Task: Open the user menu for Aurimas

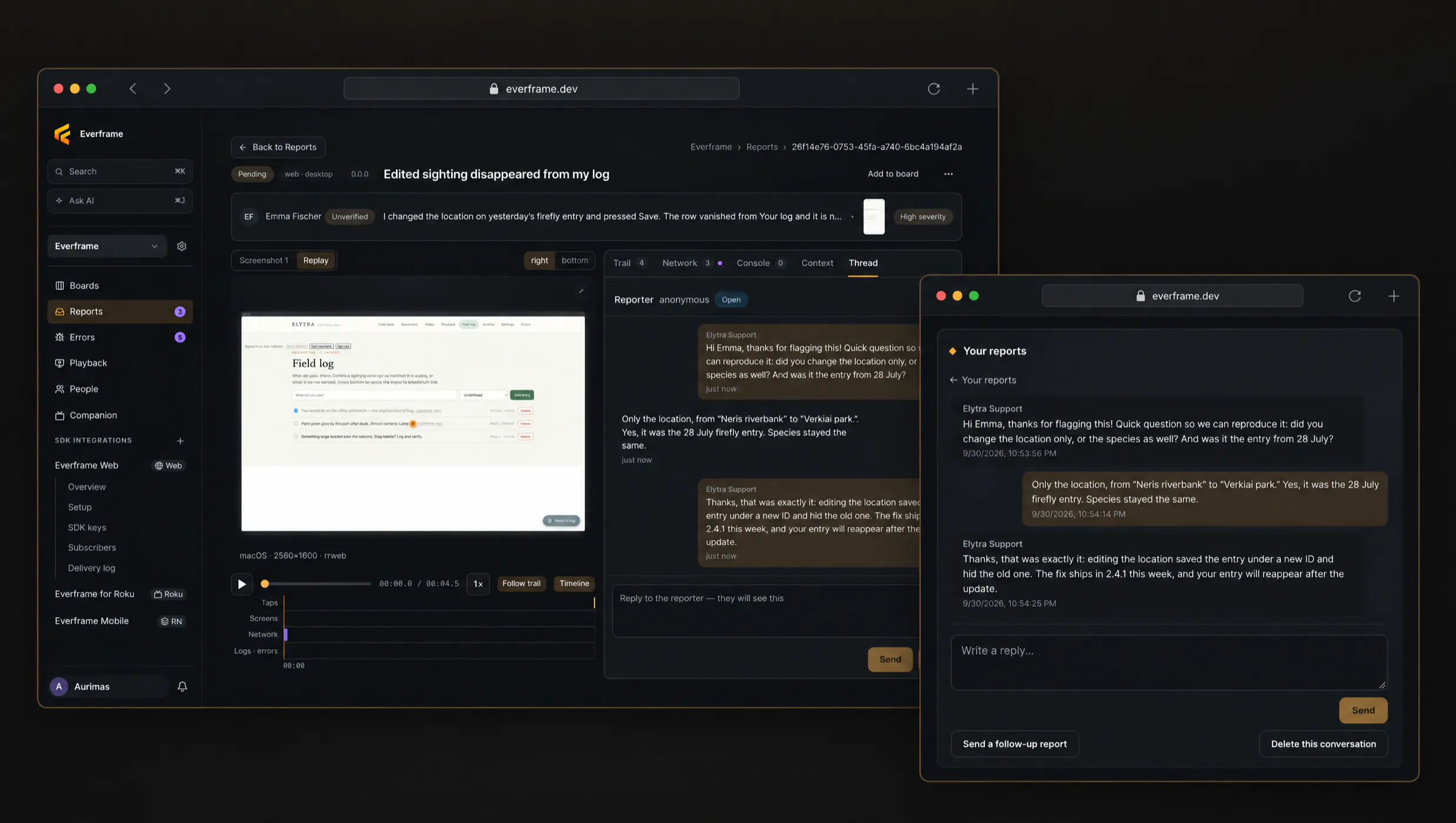Action: coord(109,687)
